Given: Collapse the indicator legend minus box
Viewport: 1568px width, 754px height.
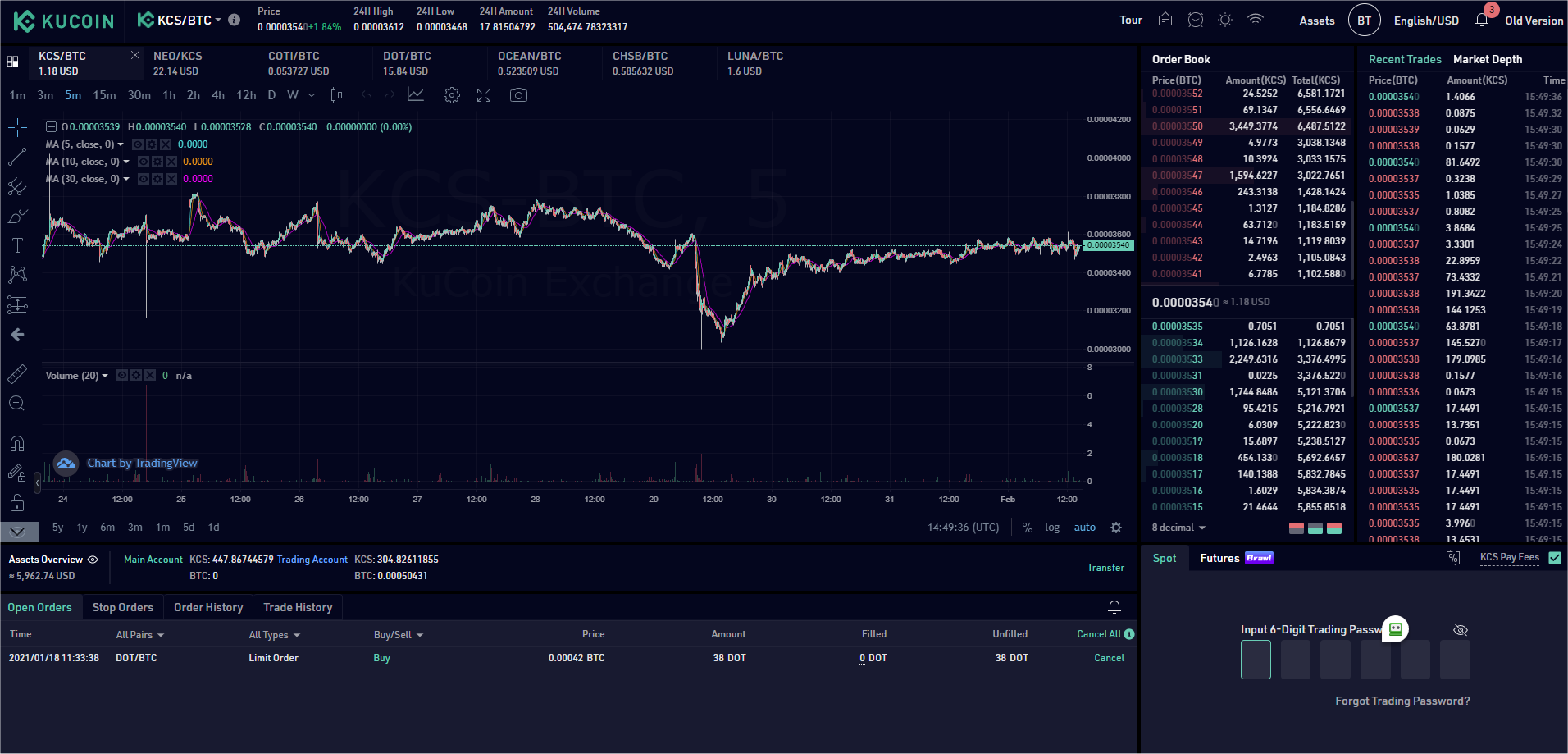Looking at the screenshot, I should pyautogui.click(x=51, y=127).
